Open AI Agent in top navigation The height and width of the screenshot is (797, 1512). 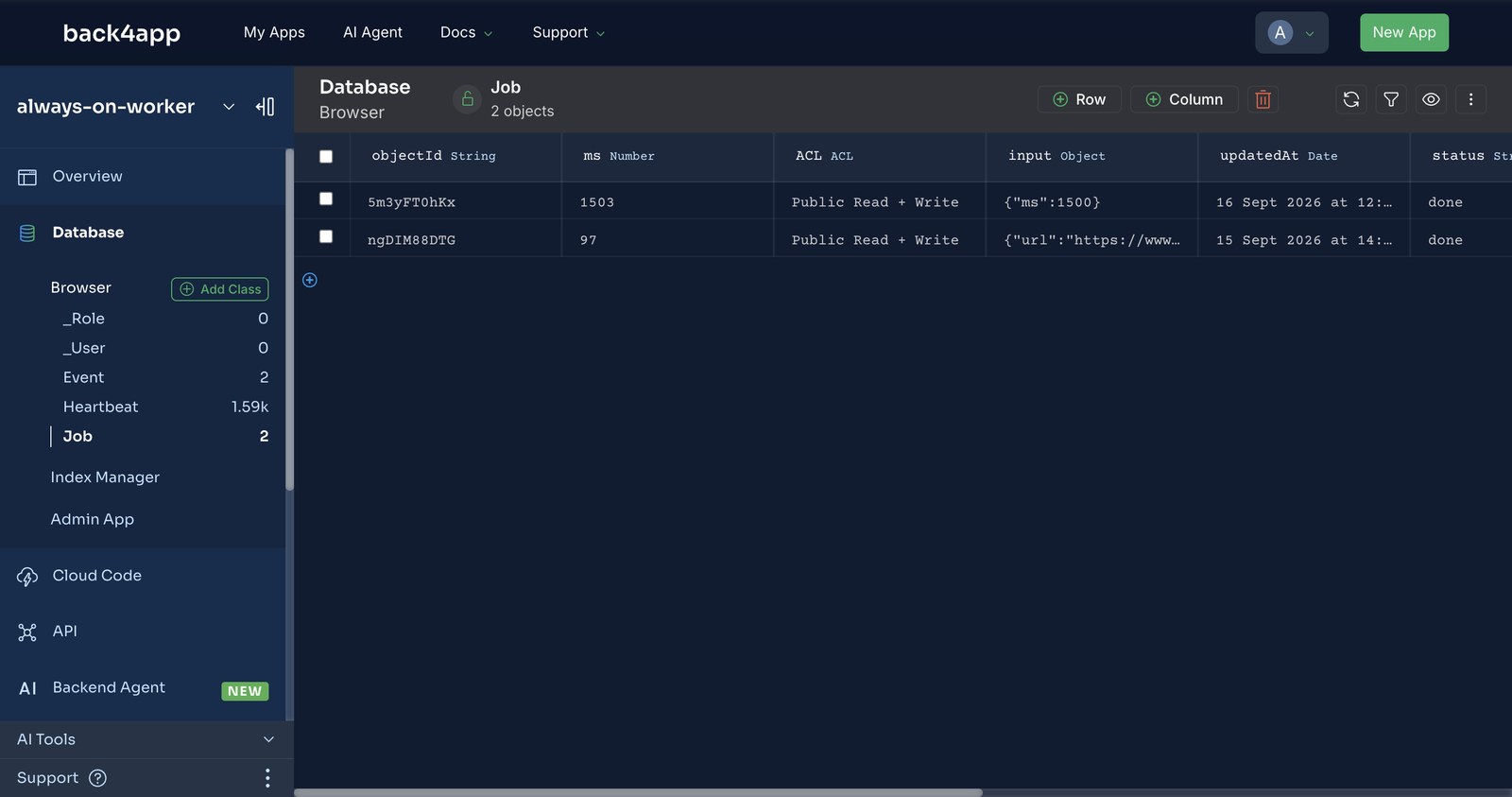click(x=372, y=32)
